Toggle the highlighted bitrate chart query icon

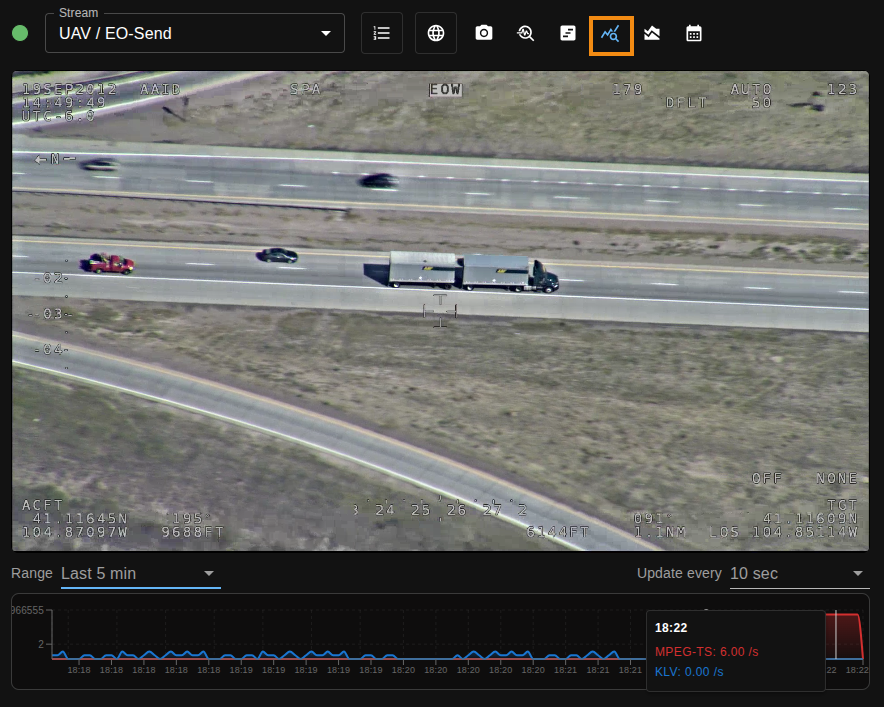pos(610,34)
